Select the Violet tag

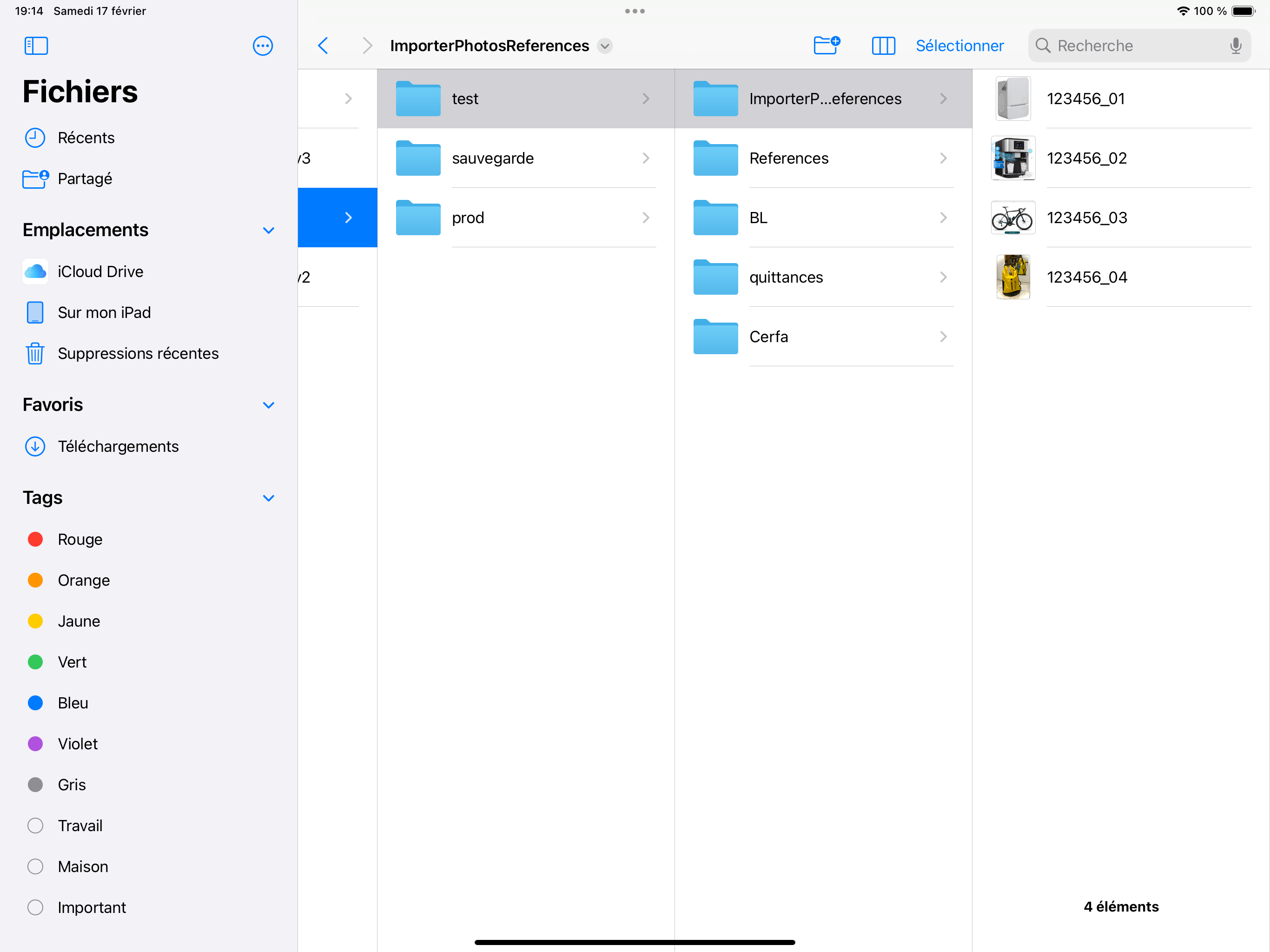149,744
